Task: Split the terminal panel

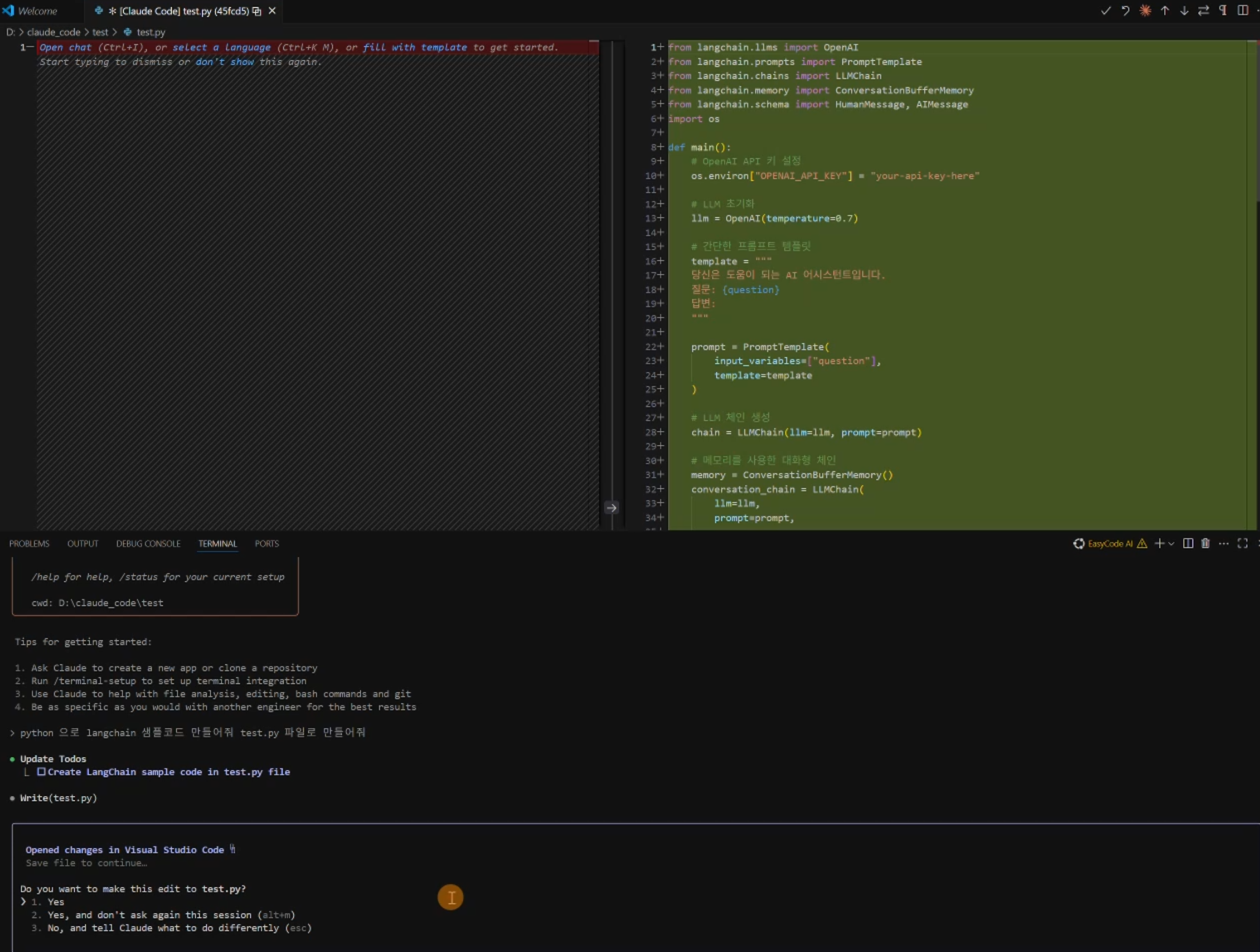Action: (1188, 543)
